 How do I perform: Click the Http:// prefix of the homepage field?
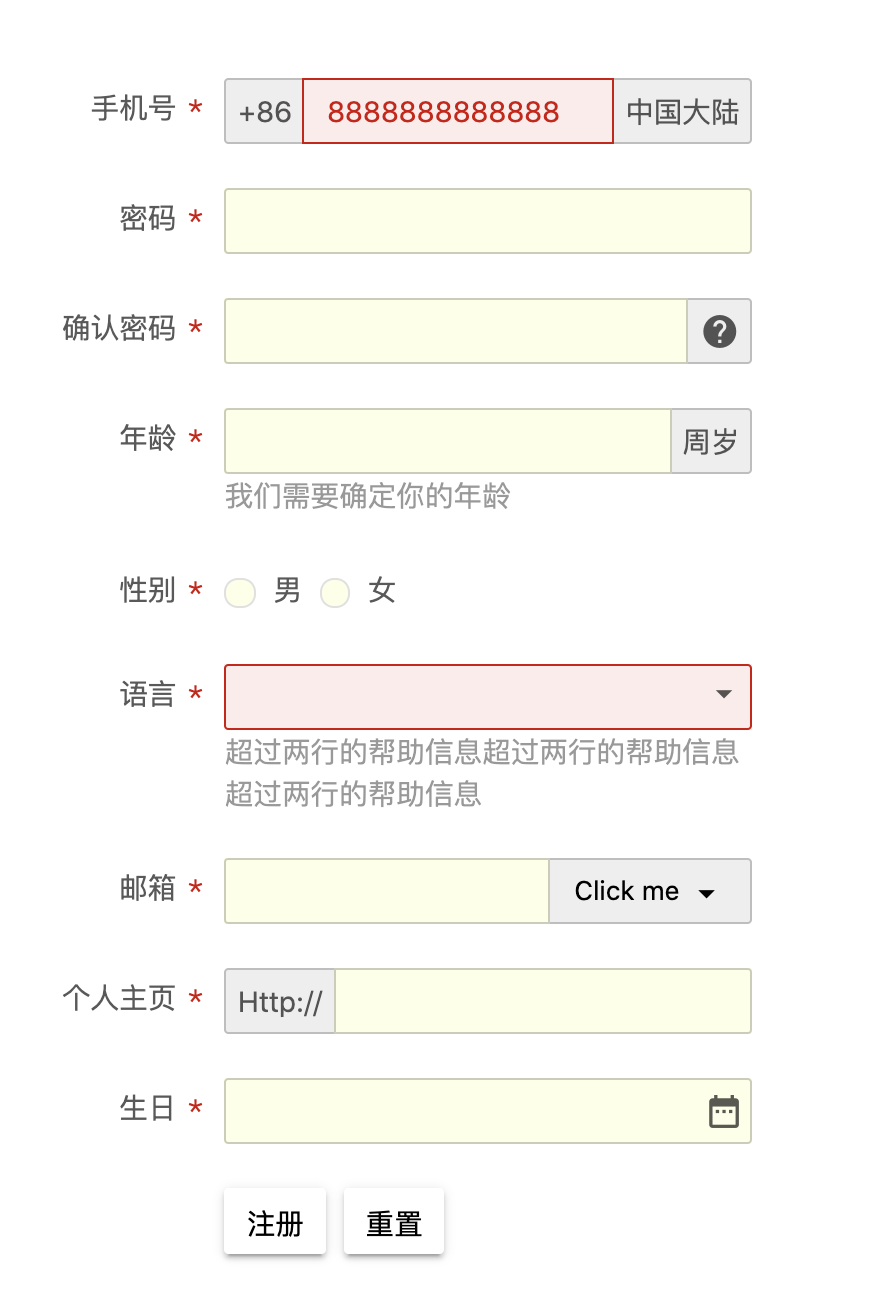click(279, 1000)
